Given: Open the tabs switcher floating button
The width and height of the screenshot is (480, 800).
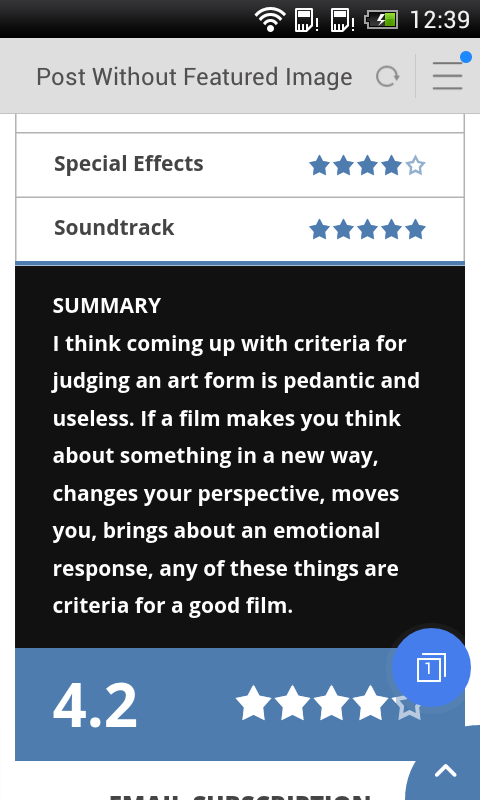Looking at the screenshot, I should click(x=431, y=667).
